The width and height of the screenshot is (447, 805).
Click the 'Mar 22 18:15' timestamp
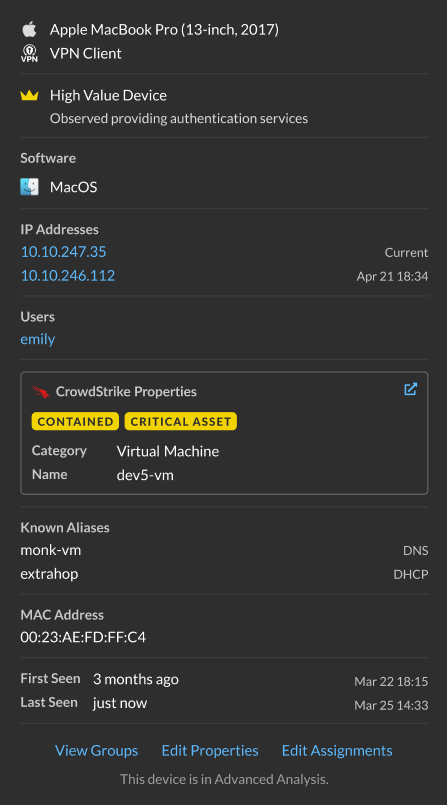pos(391,682)
